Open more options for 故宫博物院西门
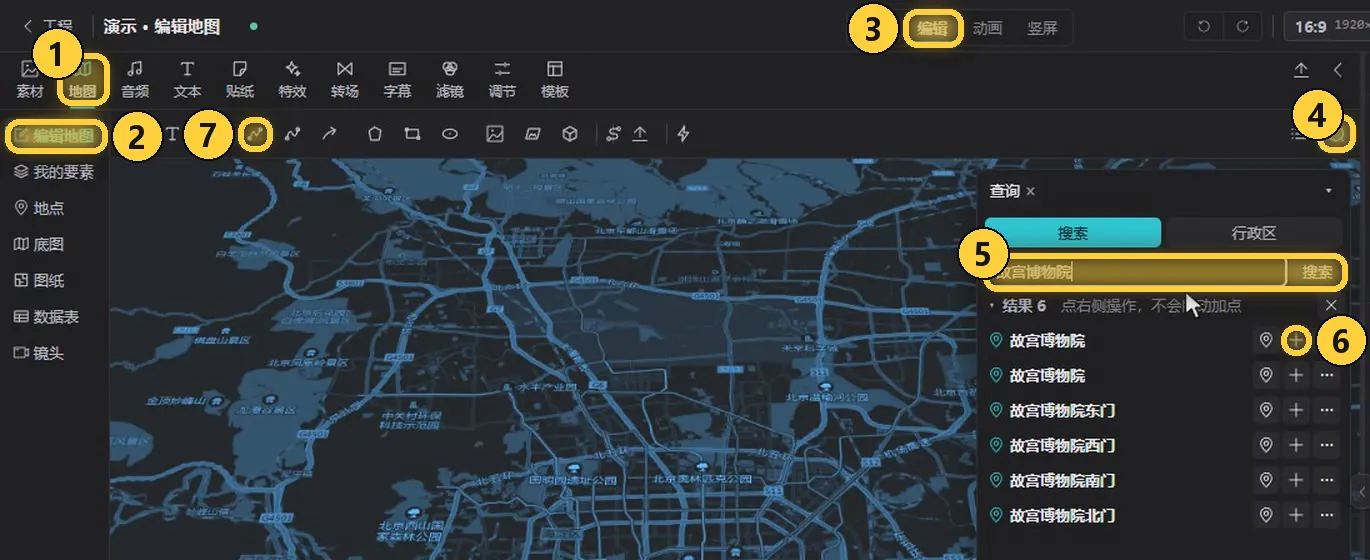This screenshot has height=560, width=1370. (1327, 445)
